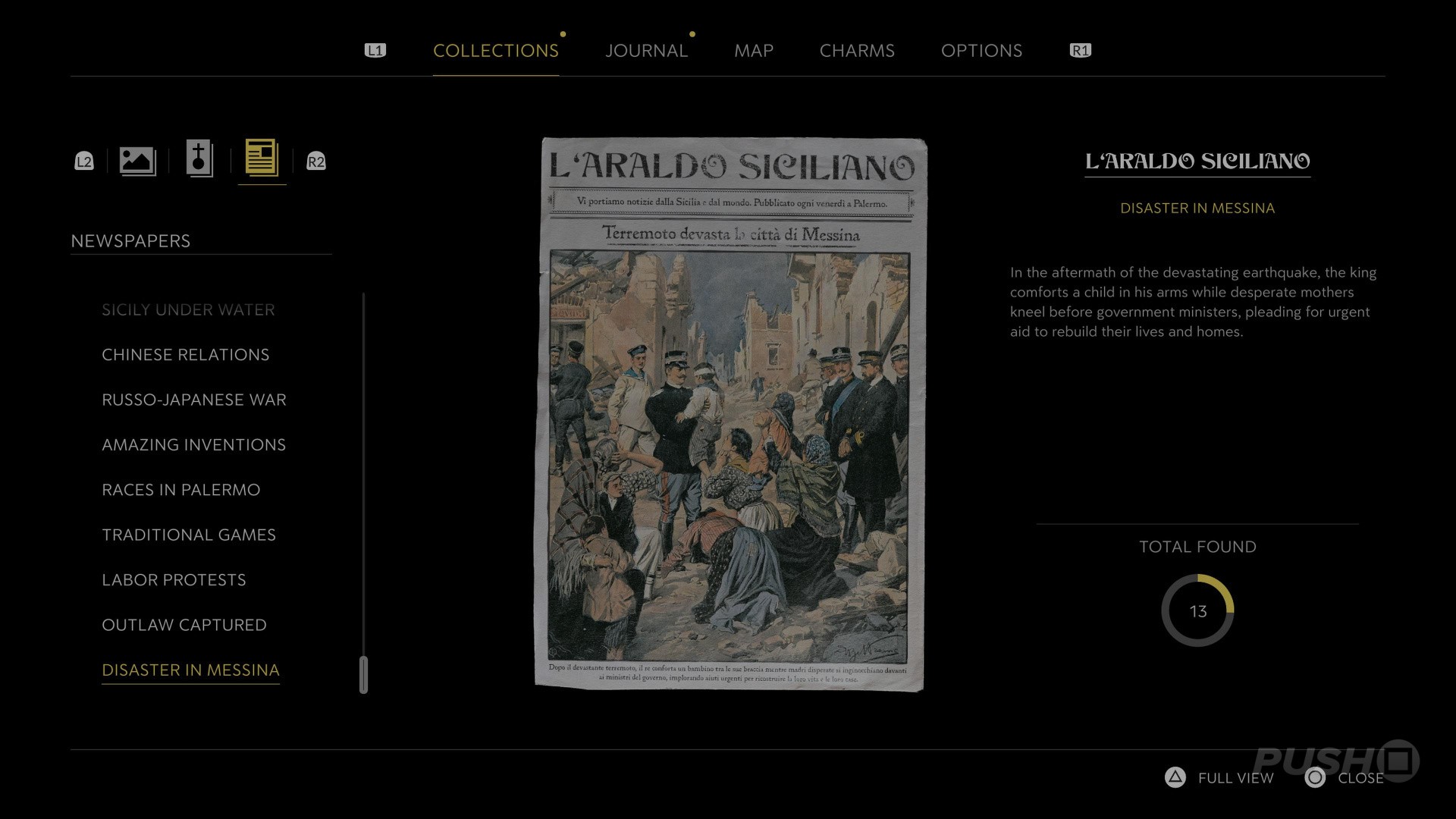
Task: Select the pictures collection icon
Action: tap(137, 161)
